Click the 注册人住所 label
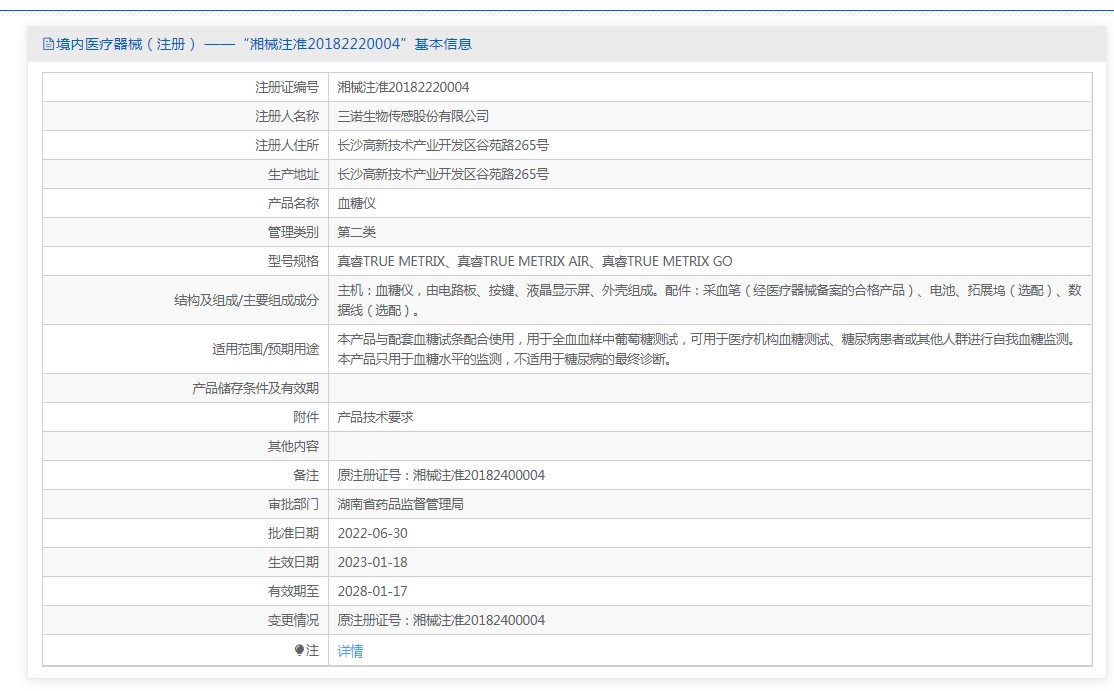The width and height of the screenshot is (1114, 691). point(287,146)
